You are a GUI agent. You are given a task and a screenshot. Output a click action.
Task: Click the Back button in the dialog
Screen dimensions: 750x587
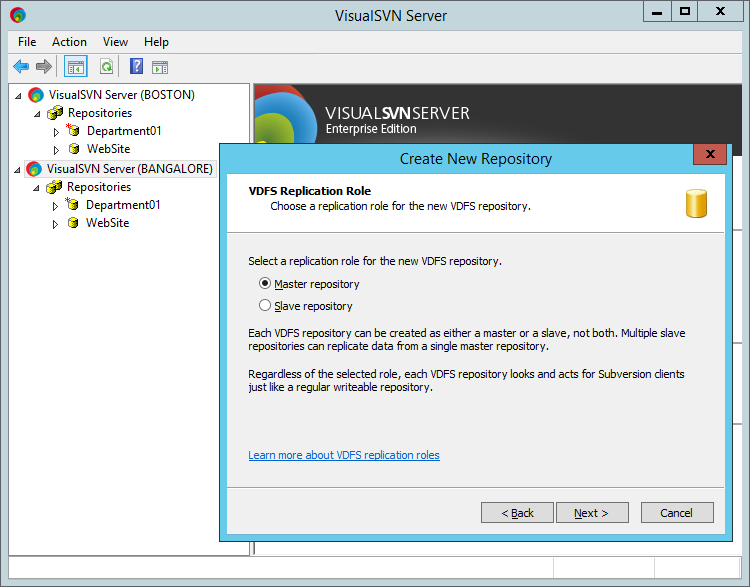coord(517,512)
